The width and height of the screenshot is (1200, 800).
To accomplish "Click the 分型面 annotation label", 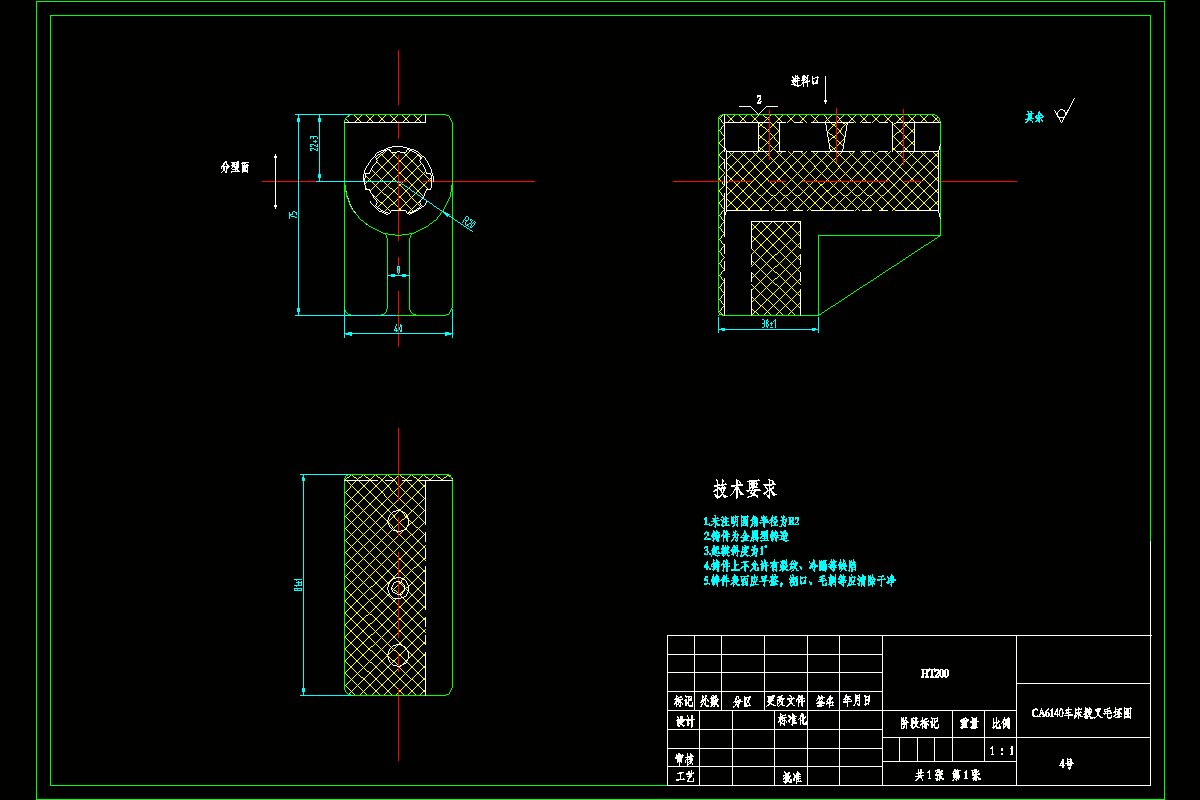I will click(235, 168).
